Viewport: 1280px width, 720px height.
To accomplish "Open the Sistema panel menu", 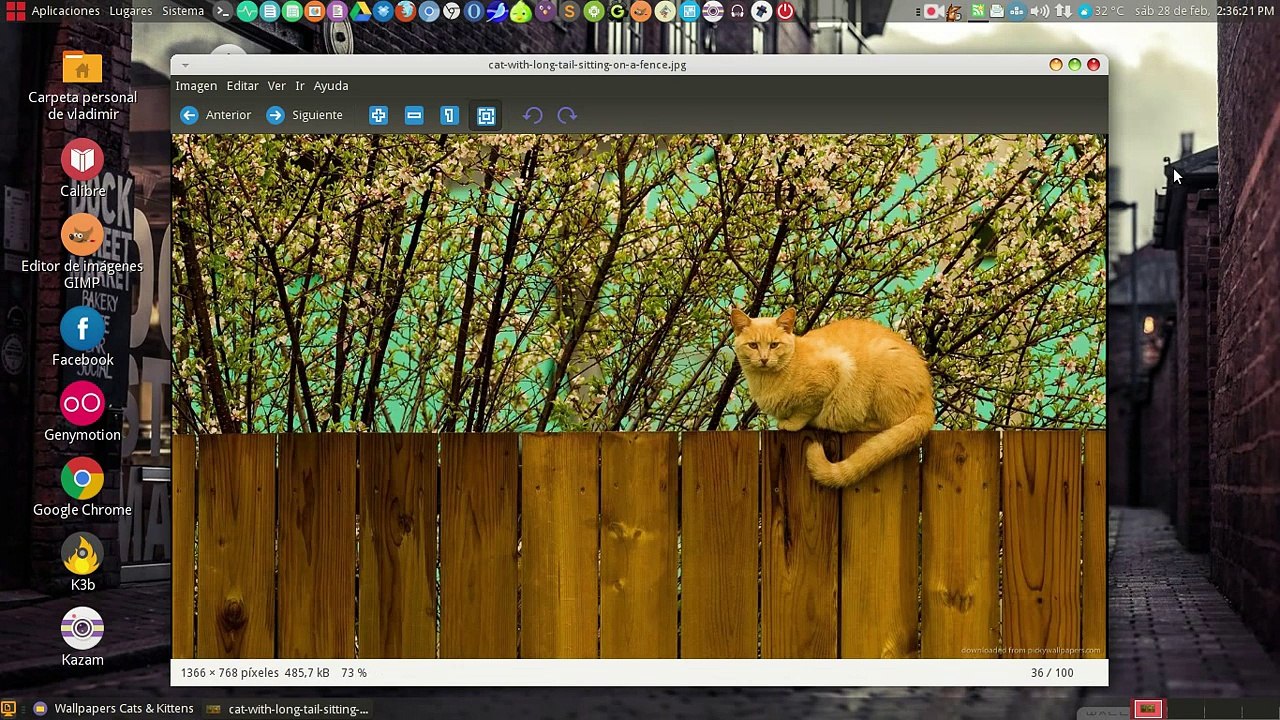I will click(x=183, y=11).
